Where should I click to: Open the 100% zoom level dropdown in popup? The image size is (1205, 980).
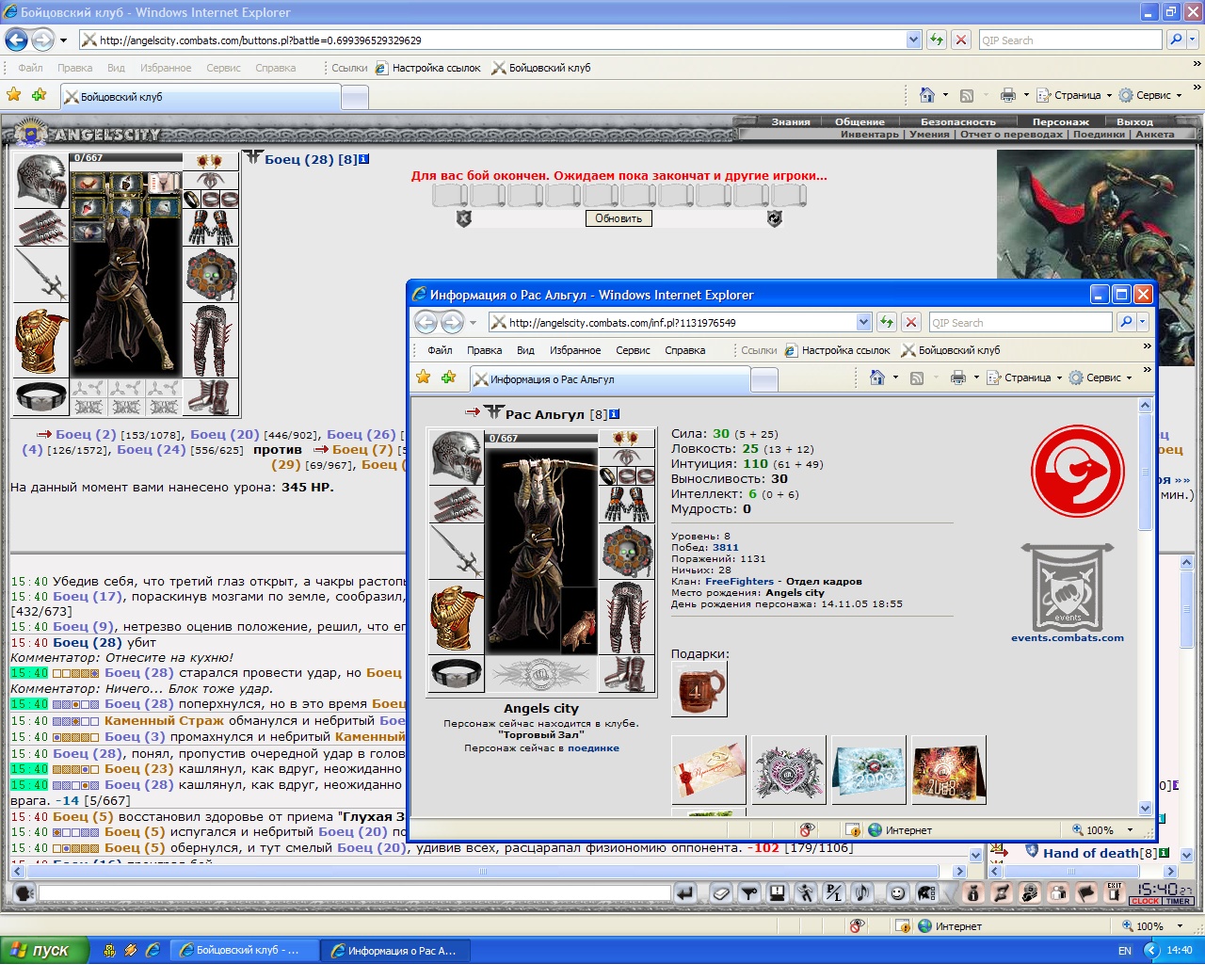coord(1130,830)
